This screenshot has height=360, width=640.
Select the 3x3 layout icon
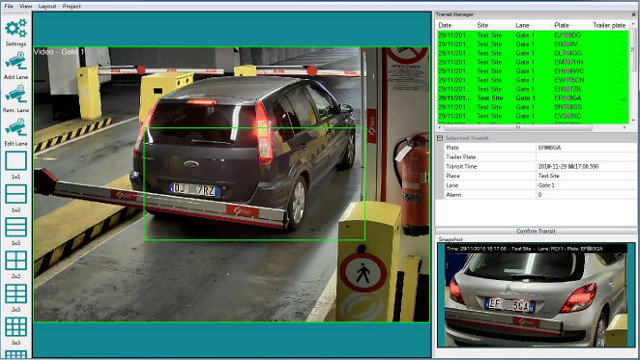16,327
